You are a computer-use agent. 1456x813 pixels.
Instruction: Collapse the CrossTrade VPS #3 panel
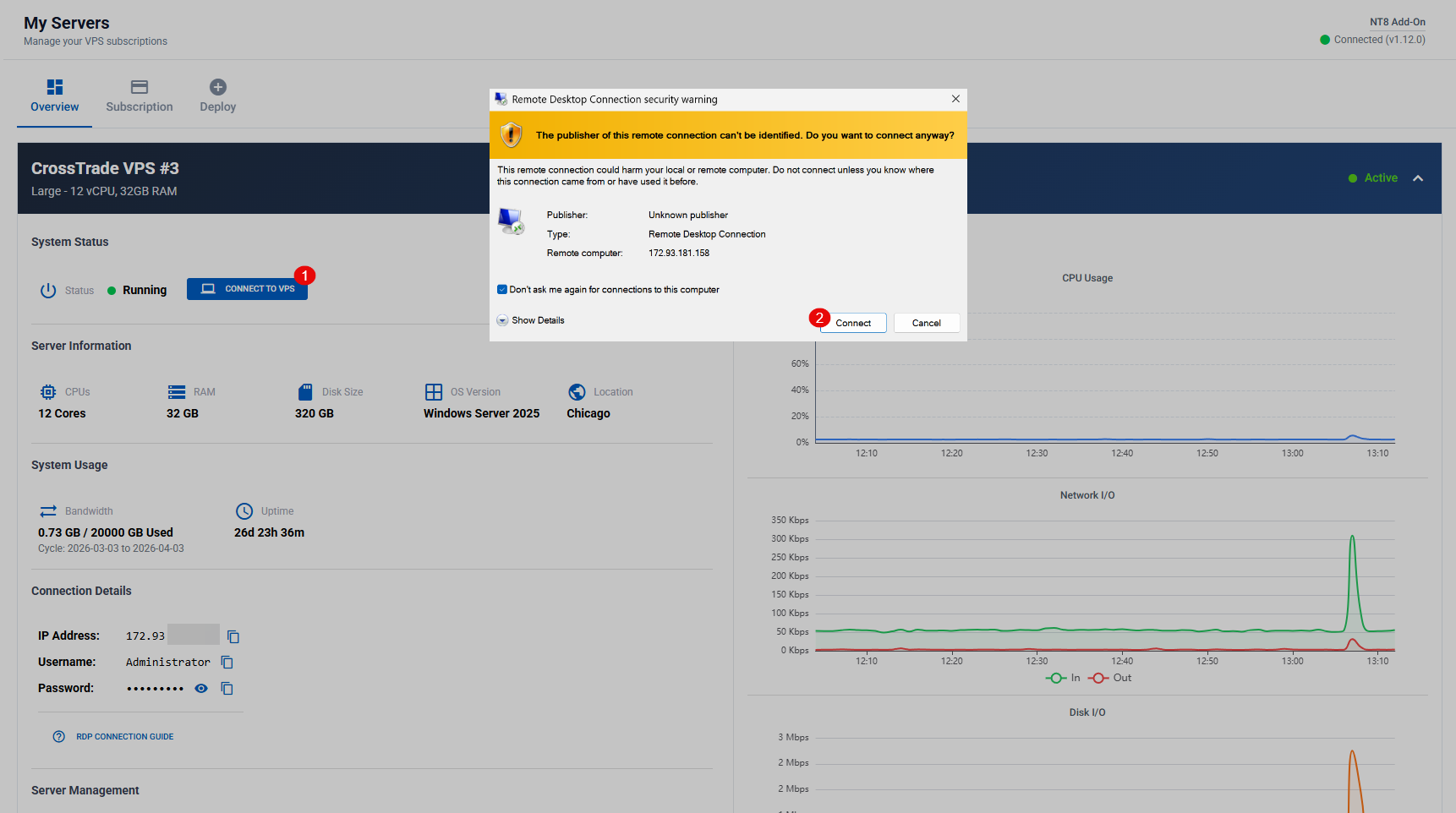(x=1418, y=178)
